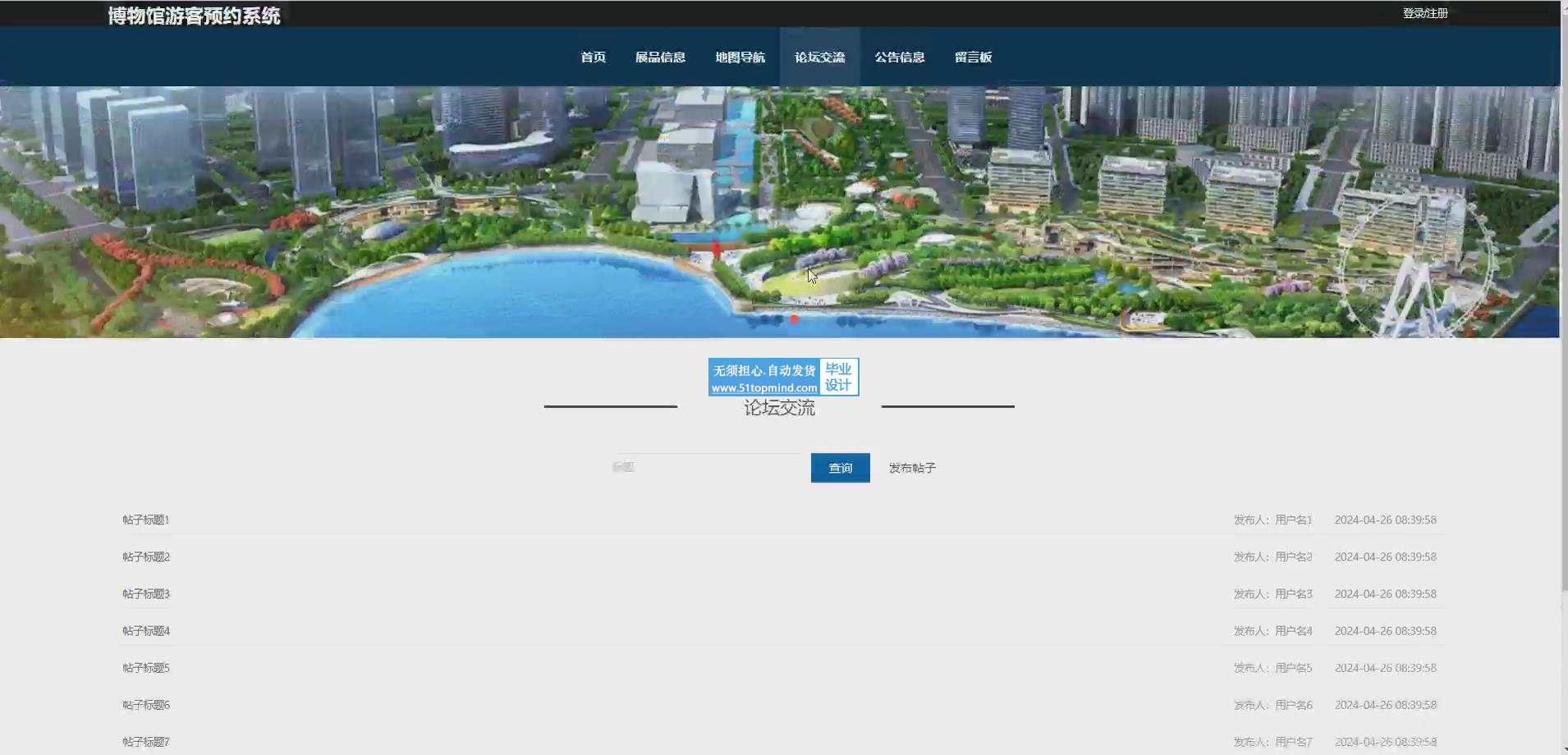Click publisher text 用户名4
The width and height of the screenshot is (1568, 755).
[x=1294, y=630]
